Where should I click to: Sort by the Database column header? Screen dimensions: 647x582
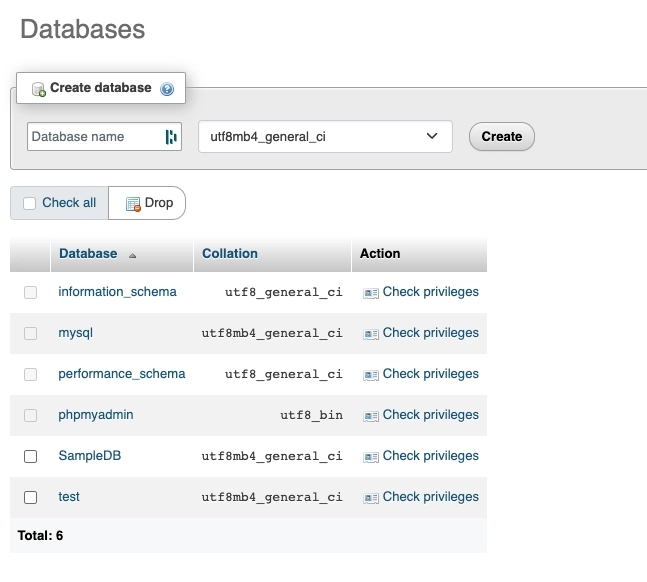point(88,253)
